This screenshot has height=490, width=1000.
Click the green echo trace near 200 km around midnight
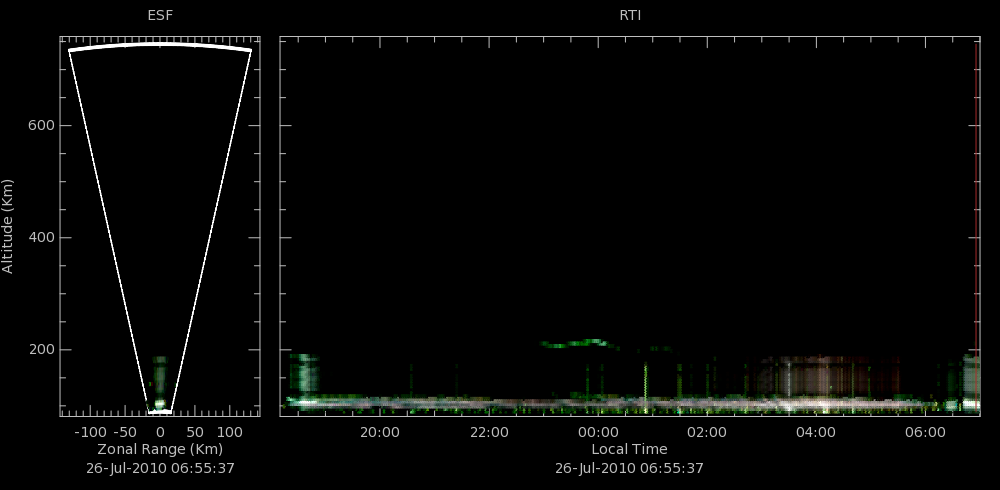click(579, 343)
